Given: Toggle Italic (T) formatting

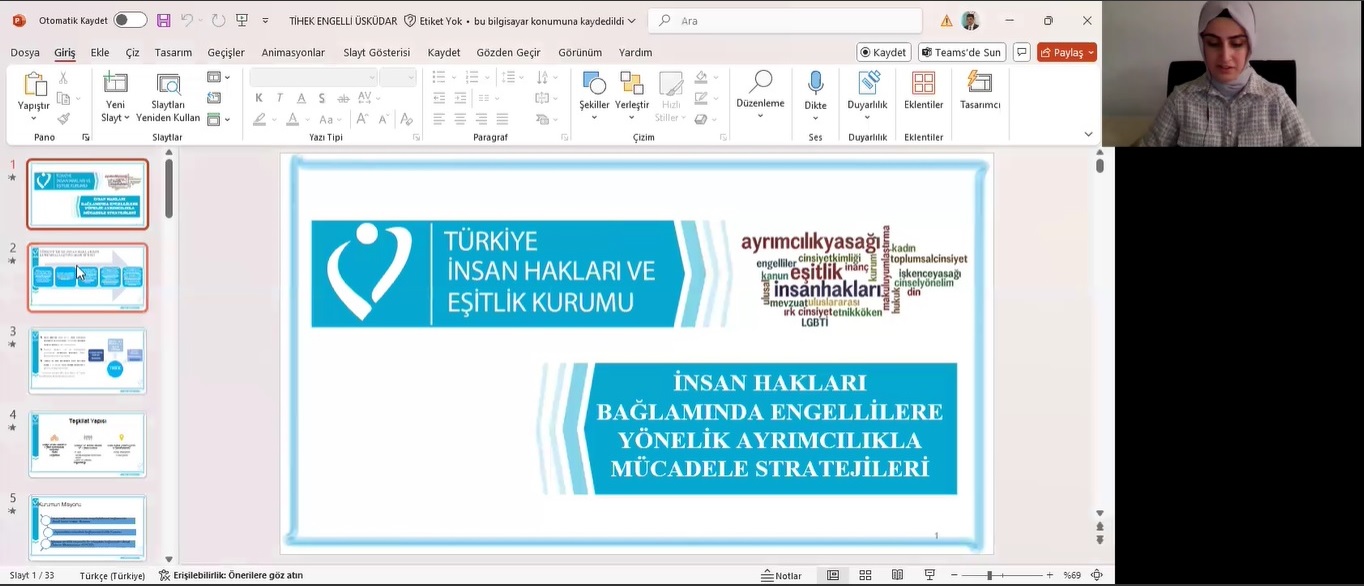Looking at the screenshot, I should pyautogui.click(x=280, y=98).
